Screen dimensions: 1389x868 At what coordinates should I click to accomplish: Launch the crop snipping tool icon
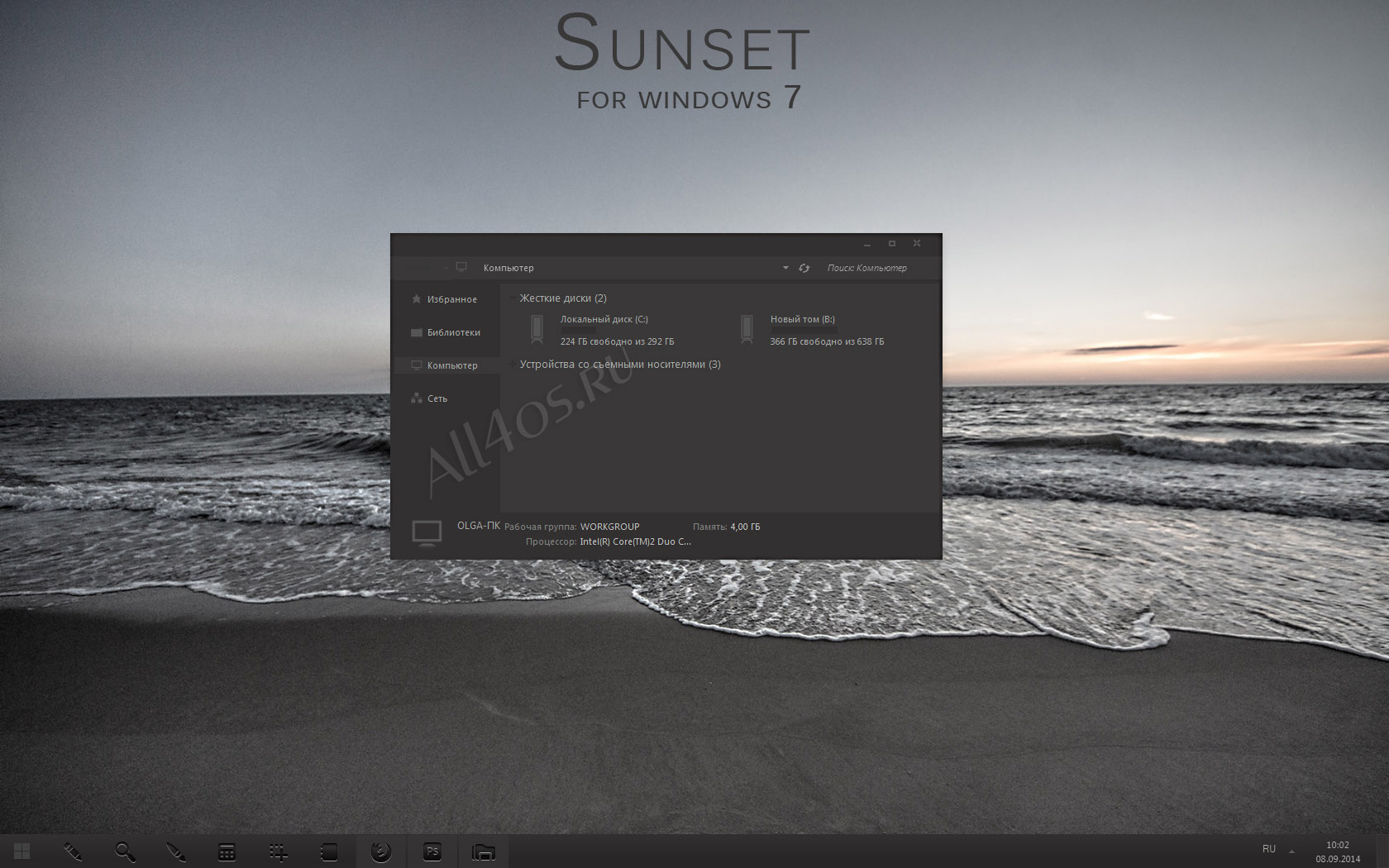278,851
